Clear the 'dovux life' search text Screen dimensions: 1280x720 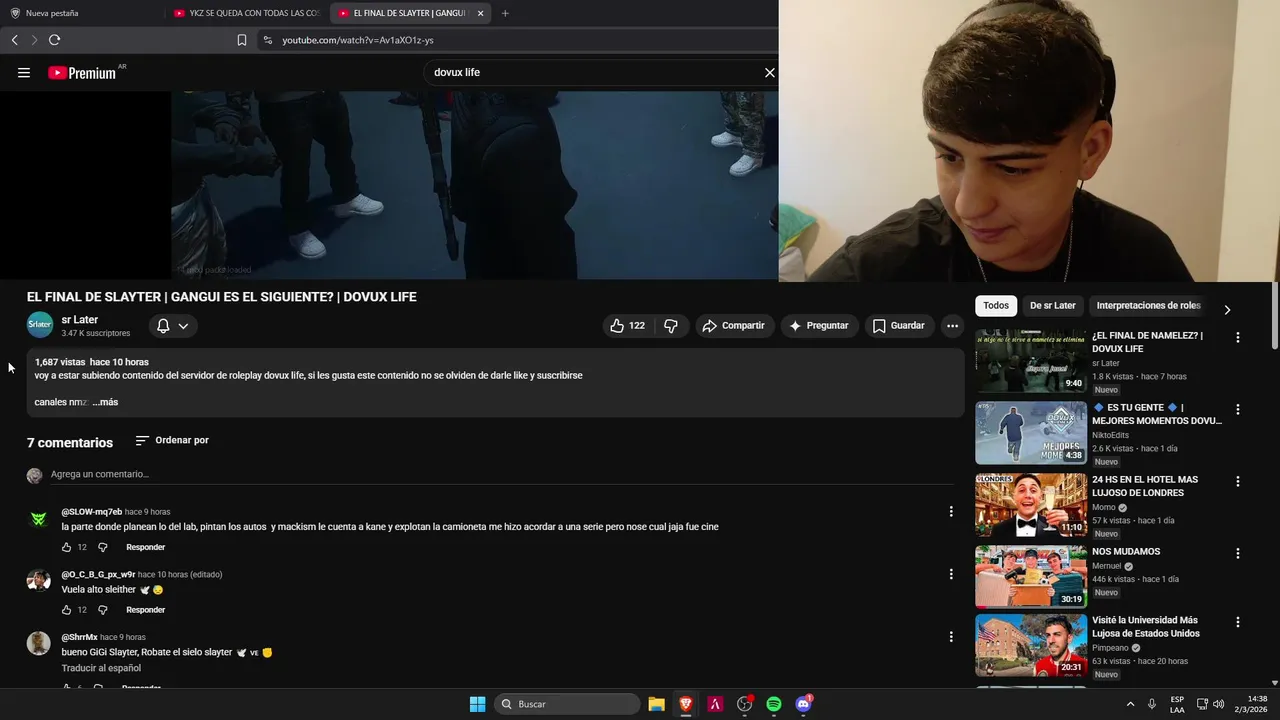[x=769, y=73]
